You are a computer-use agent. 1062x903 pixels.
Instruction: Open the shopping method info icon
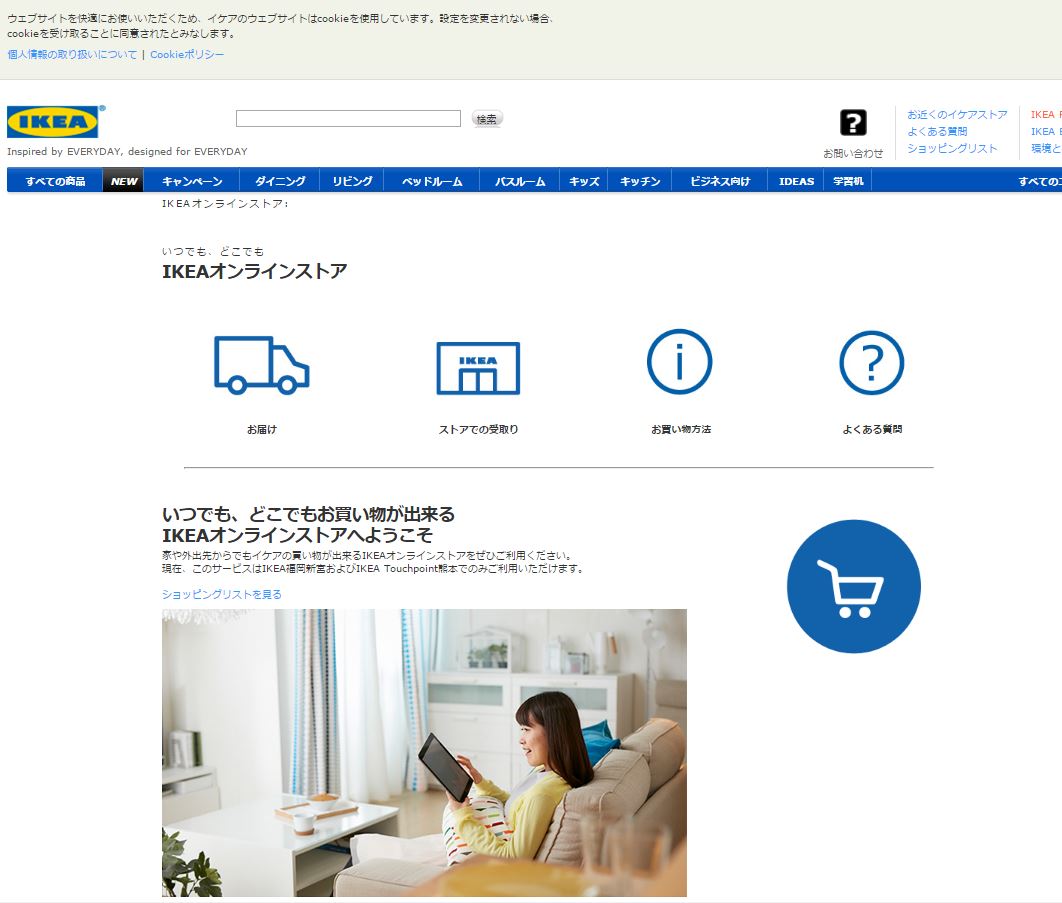coord(679,362)
